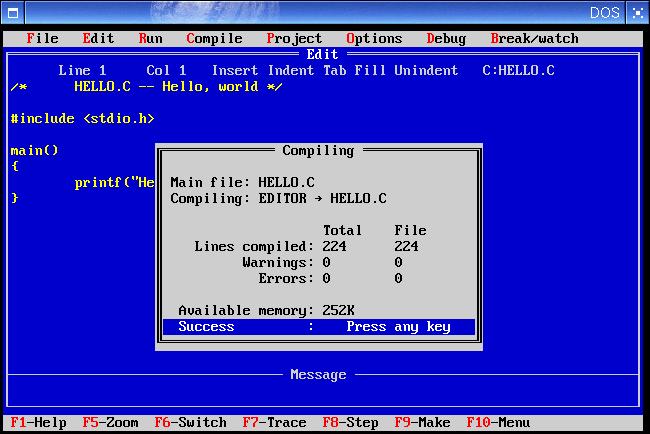This screenshot has width=650, height=434.
Task: Click the Compiling dialog title
Action: click(x=318, y=150)
